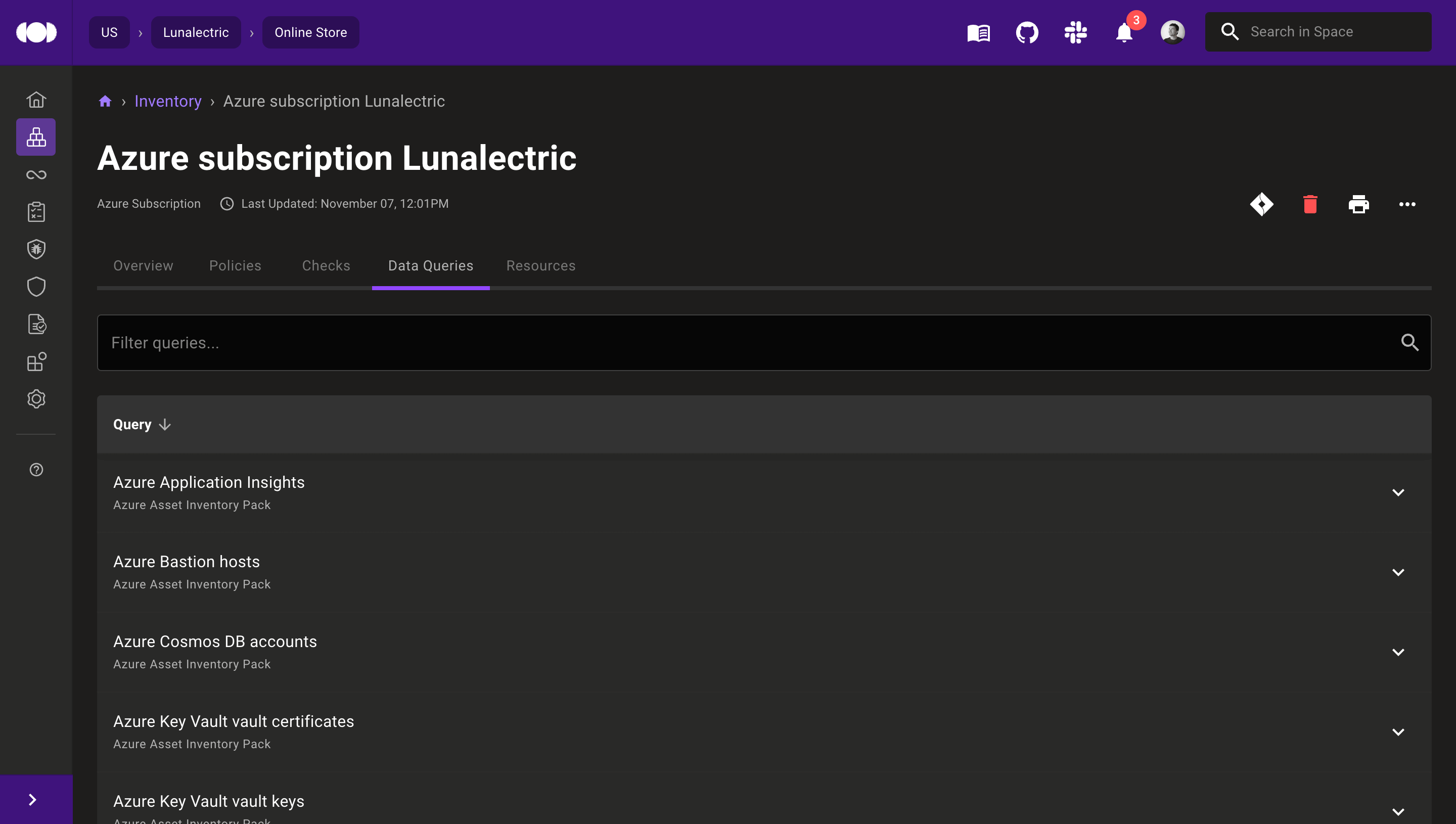This screenshot has width=1456, height=824.
Task: Open the notifications bell
Action: tap(1124, 32)
